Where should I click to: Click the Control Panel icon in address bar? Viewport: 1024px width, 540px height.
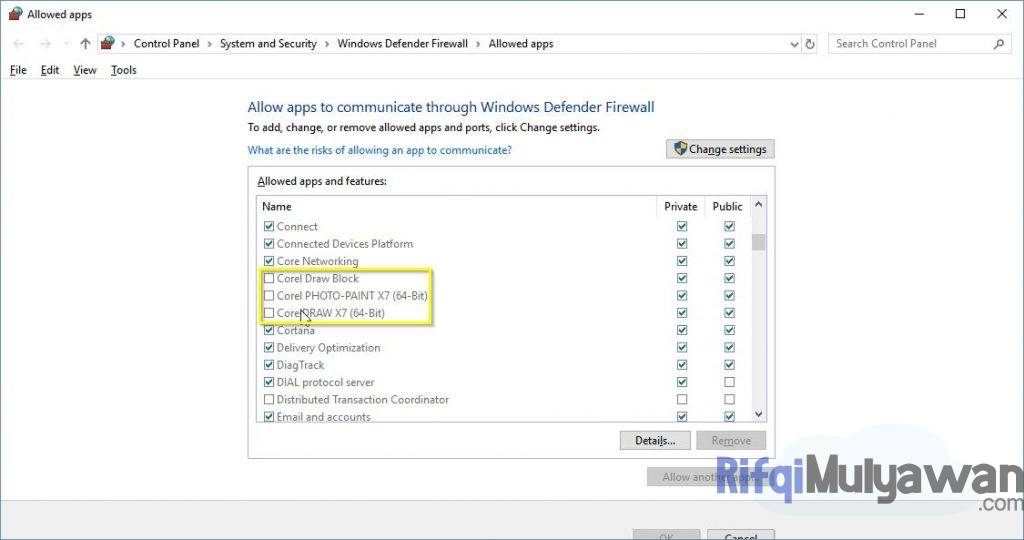[x=108, y=44]
